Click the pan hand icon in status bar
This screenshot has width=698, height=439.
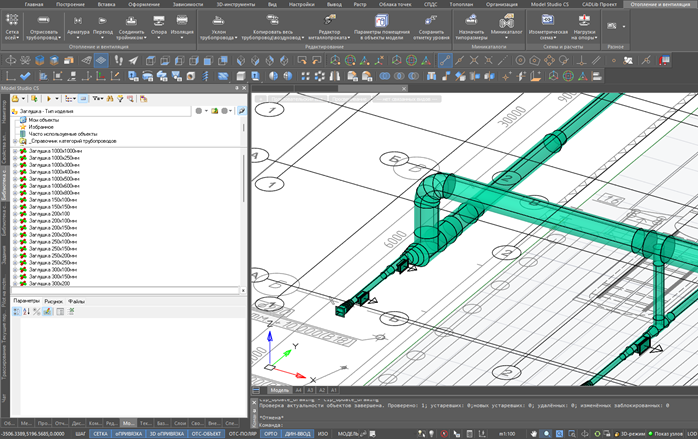534,433
